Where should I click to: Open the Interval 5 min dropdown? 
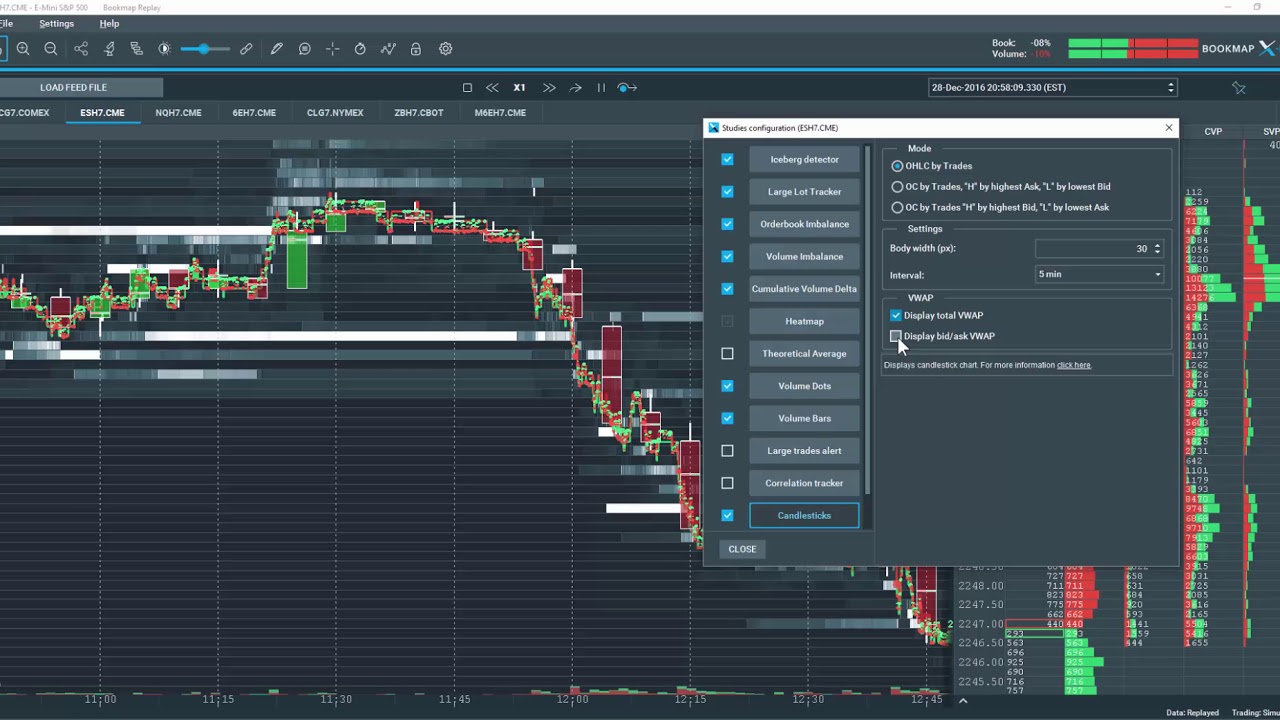coord(1099,274)
